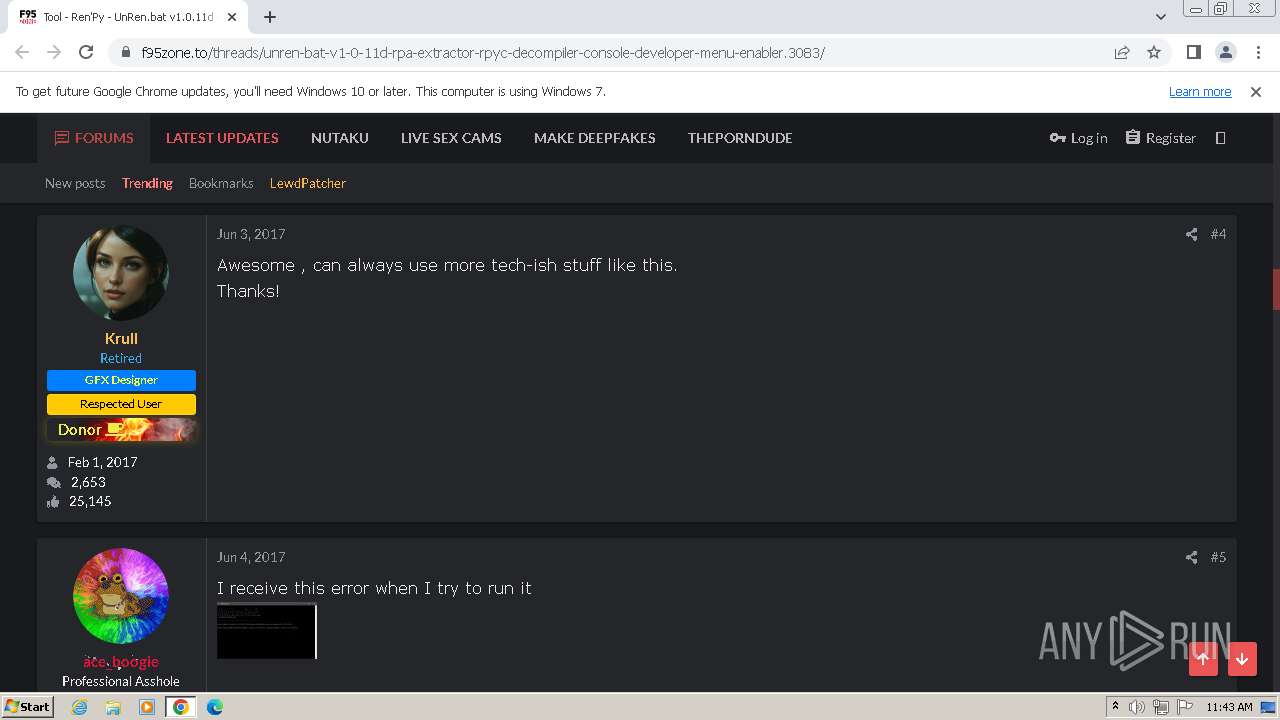Open the Chrome profile avatar
The width and height of the screenshot is (1280, 720).
pyautogui.click(x=1225, y=52)
